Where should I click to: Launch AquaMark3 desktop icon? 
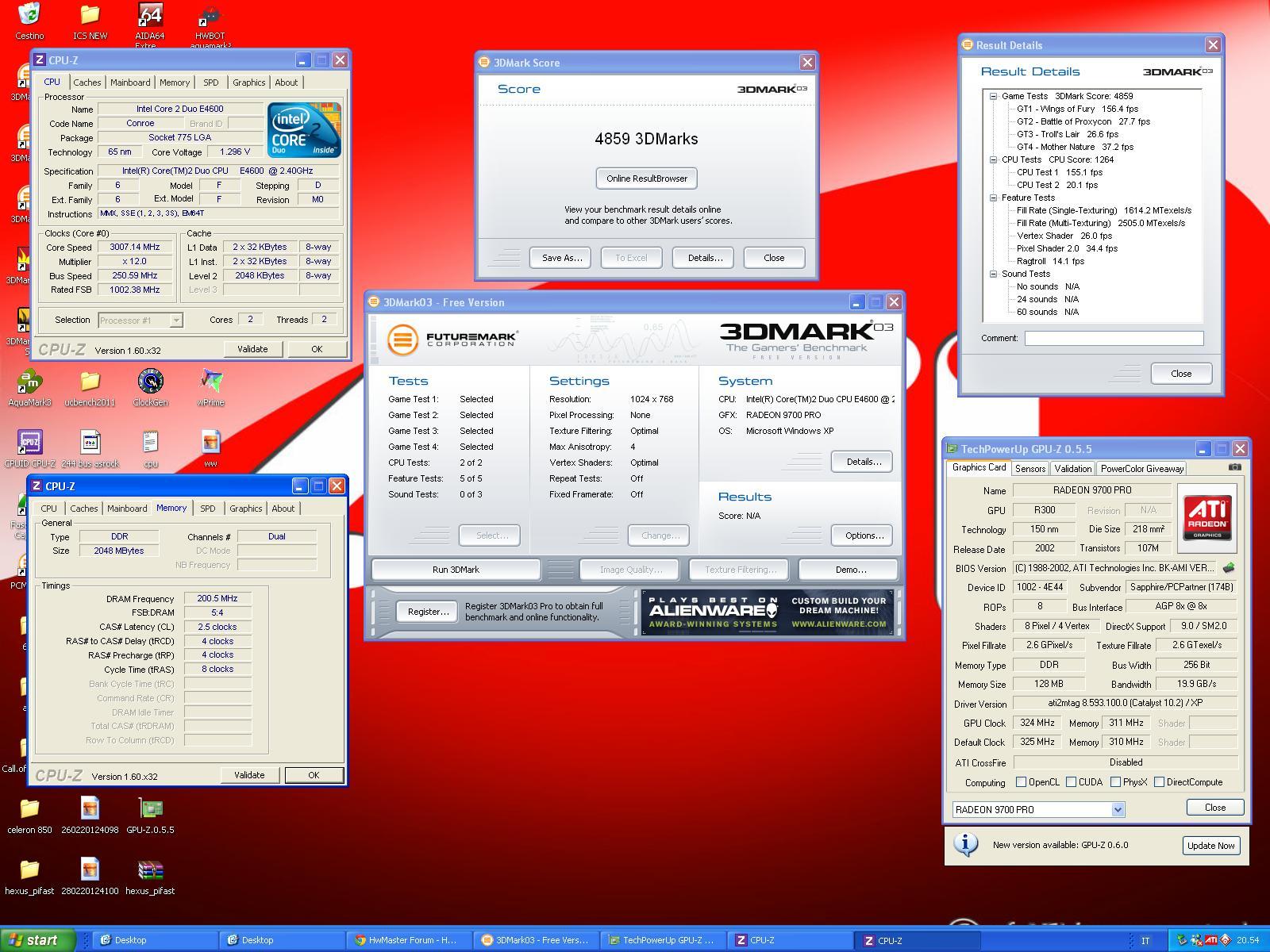29,387
